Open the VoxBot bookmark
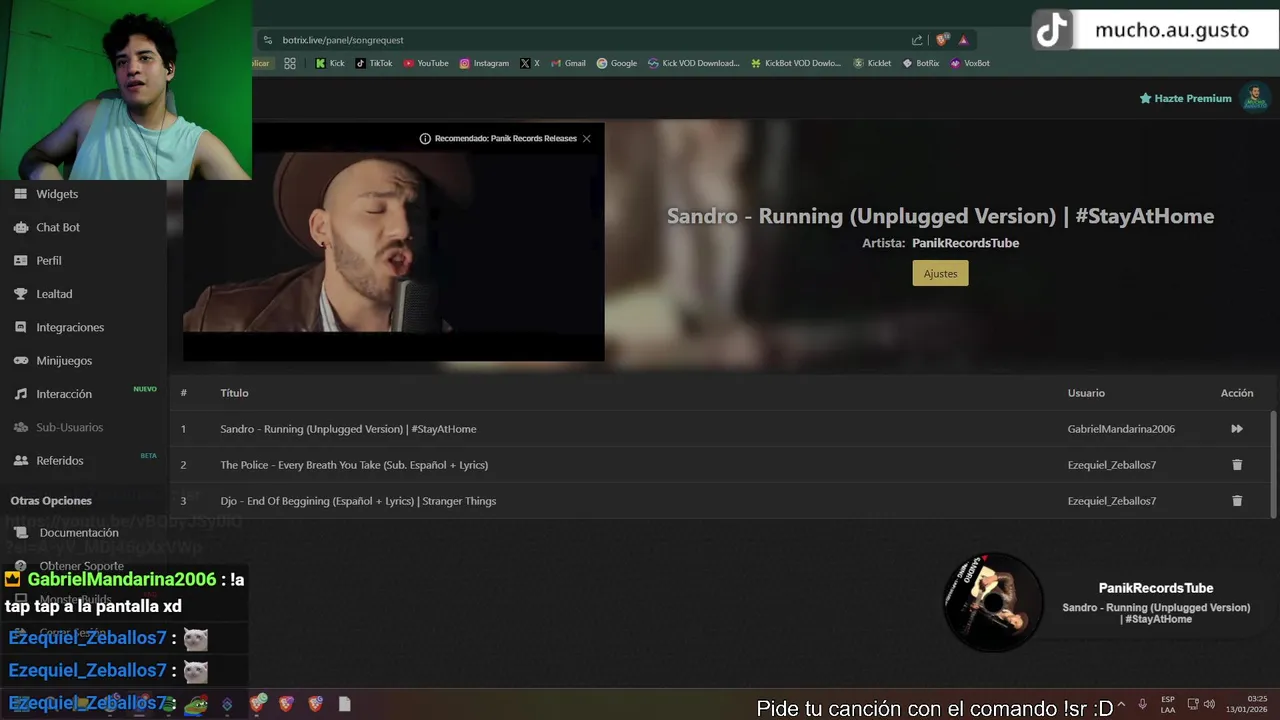 pos(970,63)
